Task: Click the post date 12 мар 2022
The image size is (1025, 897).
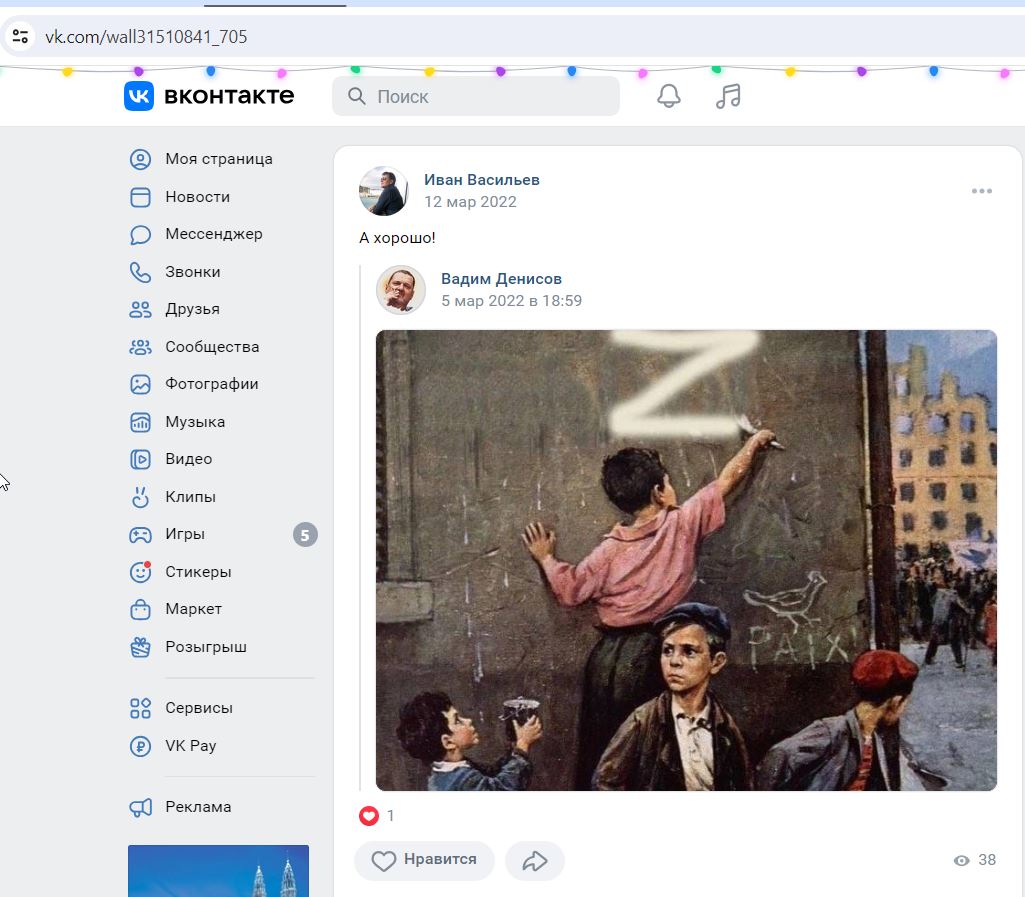Action: tap(470, 202)
